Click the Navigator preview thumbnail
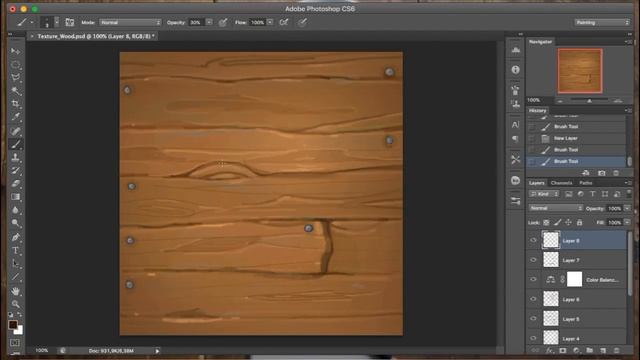 [580, 71]
